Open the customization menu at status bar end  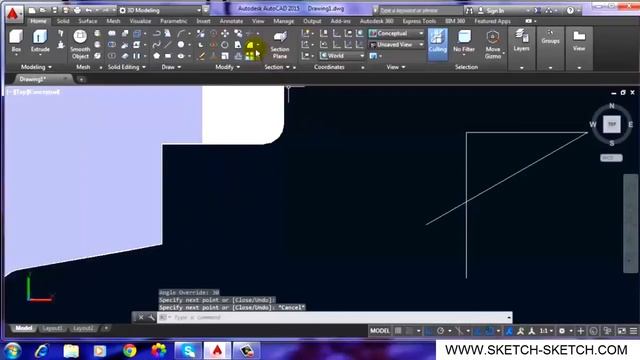633,331
